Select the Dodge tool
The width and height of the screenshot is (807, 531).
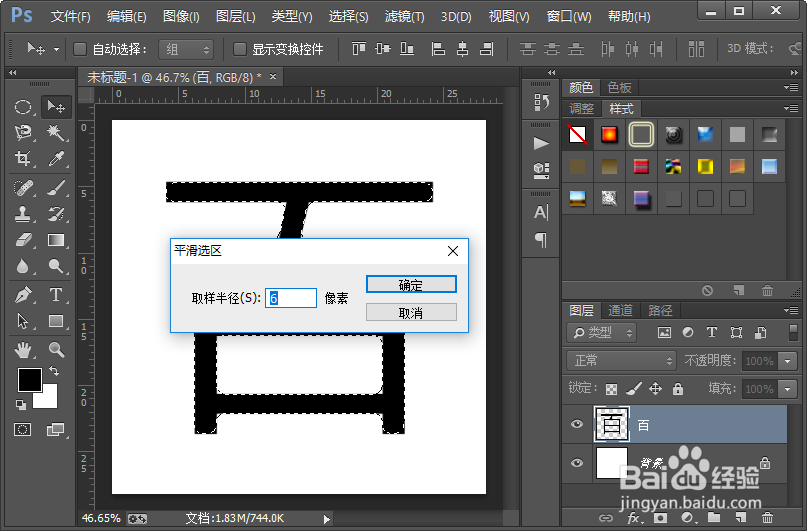(56, 266)
